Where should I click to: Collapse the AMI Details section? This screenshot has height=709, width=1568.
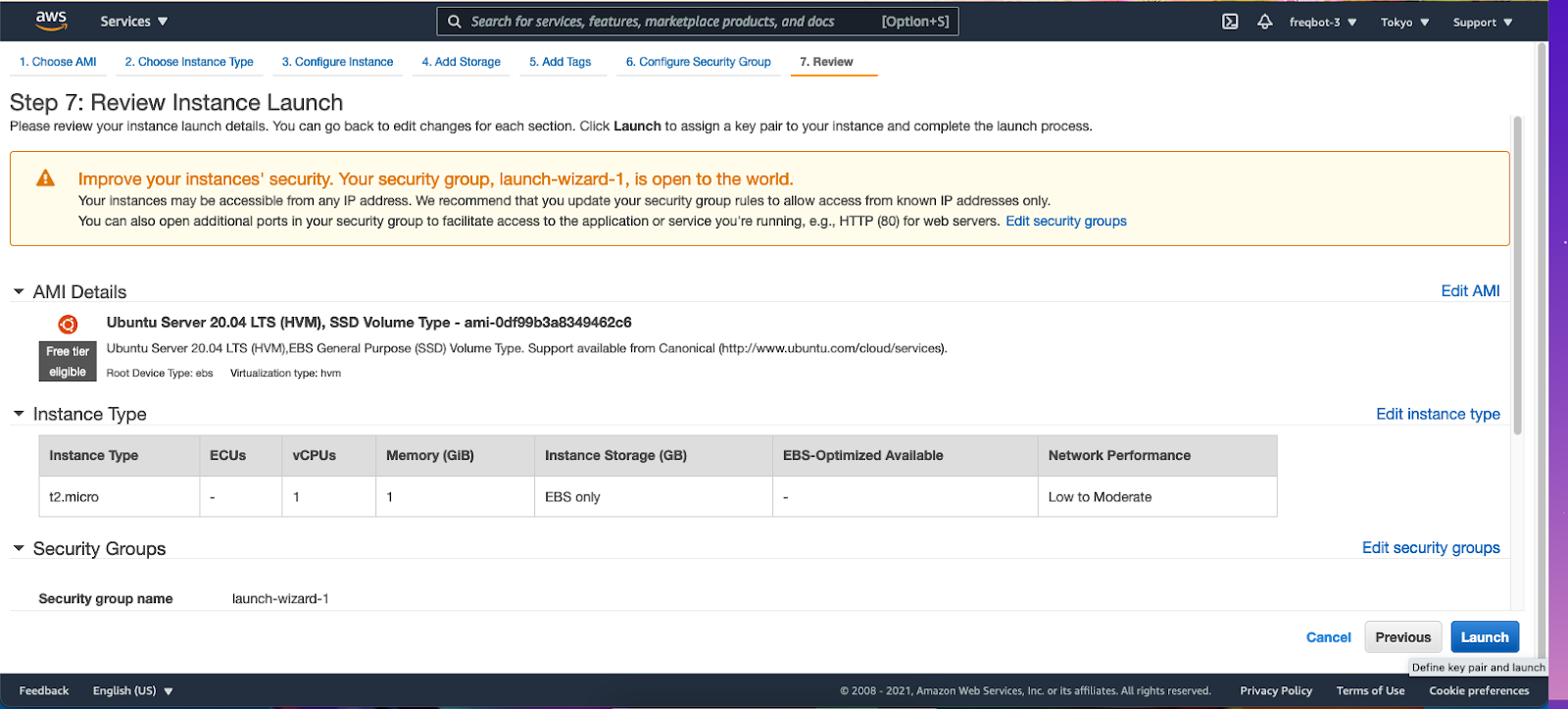[19, 292]
